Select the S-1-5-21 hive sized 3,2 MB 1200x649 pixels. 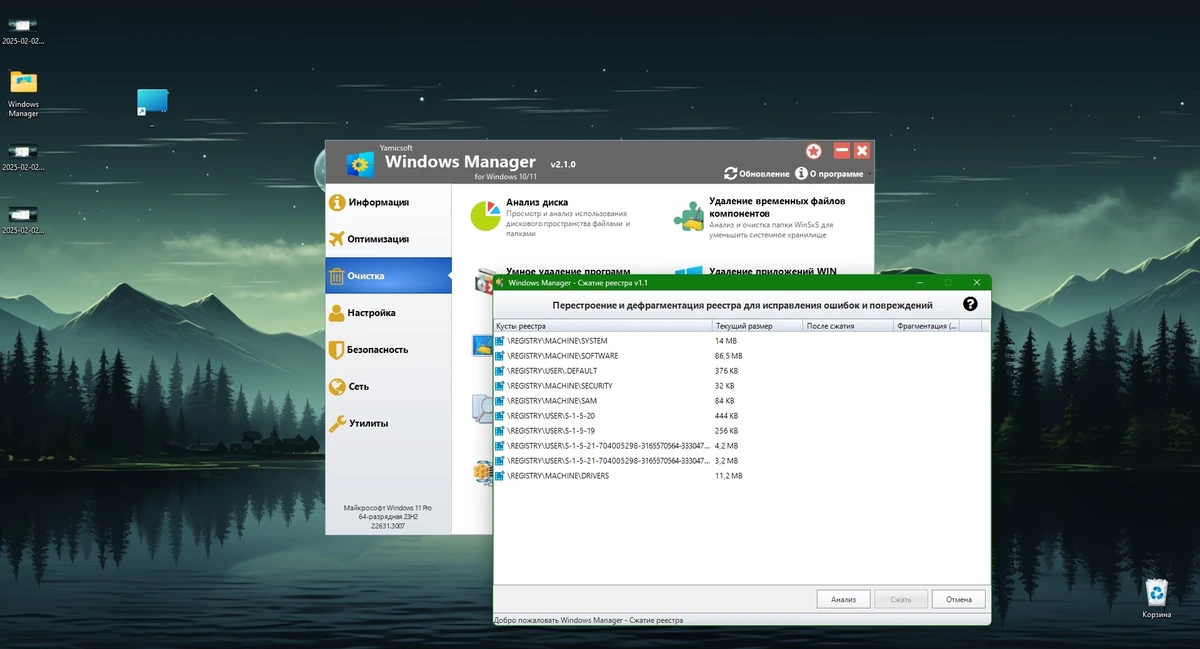[x=740, y=461]
